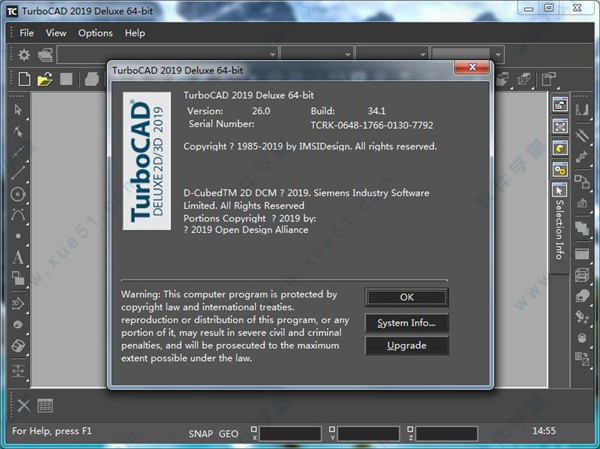
Task: Choose the Circle tool
Action: pyautogui.click(x=18, y=194)
